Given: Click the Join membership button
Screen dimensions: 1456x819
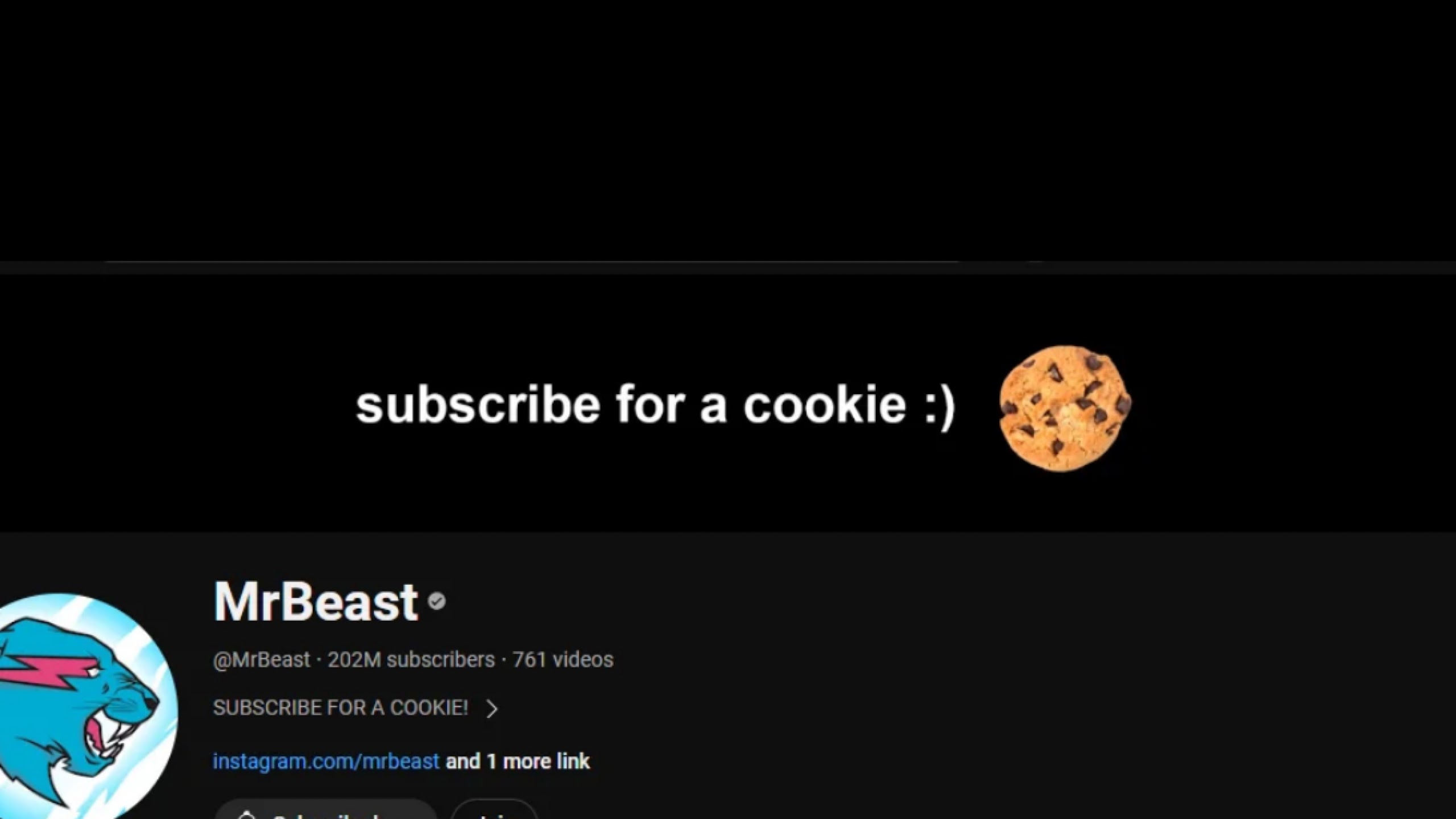Looking at the screenshot, I should pos(494,810).
